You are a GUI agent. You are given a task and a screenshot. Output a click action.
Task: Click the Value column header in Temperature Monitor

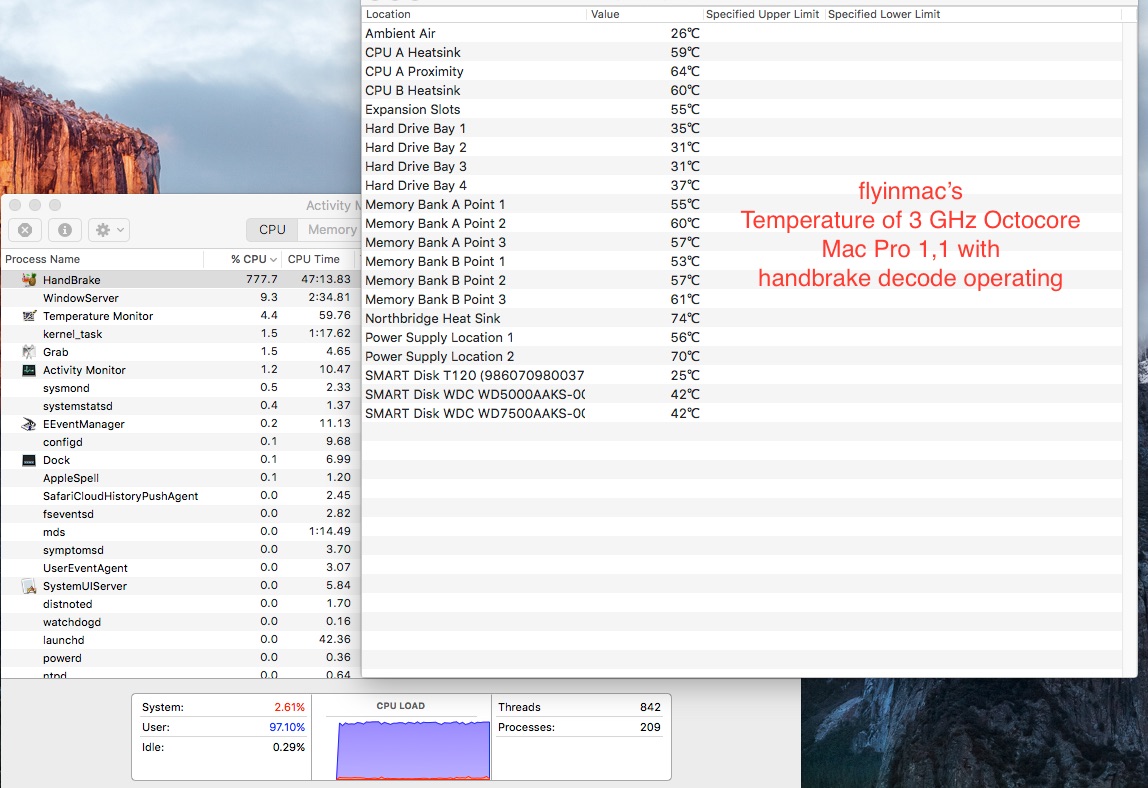tap(645, 14)
